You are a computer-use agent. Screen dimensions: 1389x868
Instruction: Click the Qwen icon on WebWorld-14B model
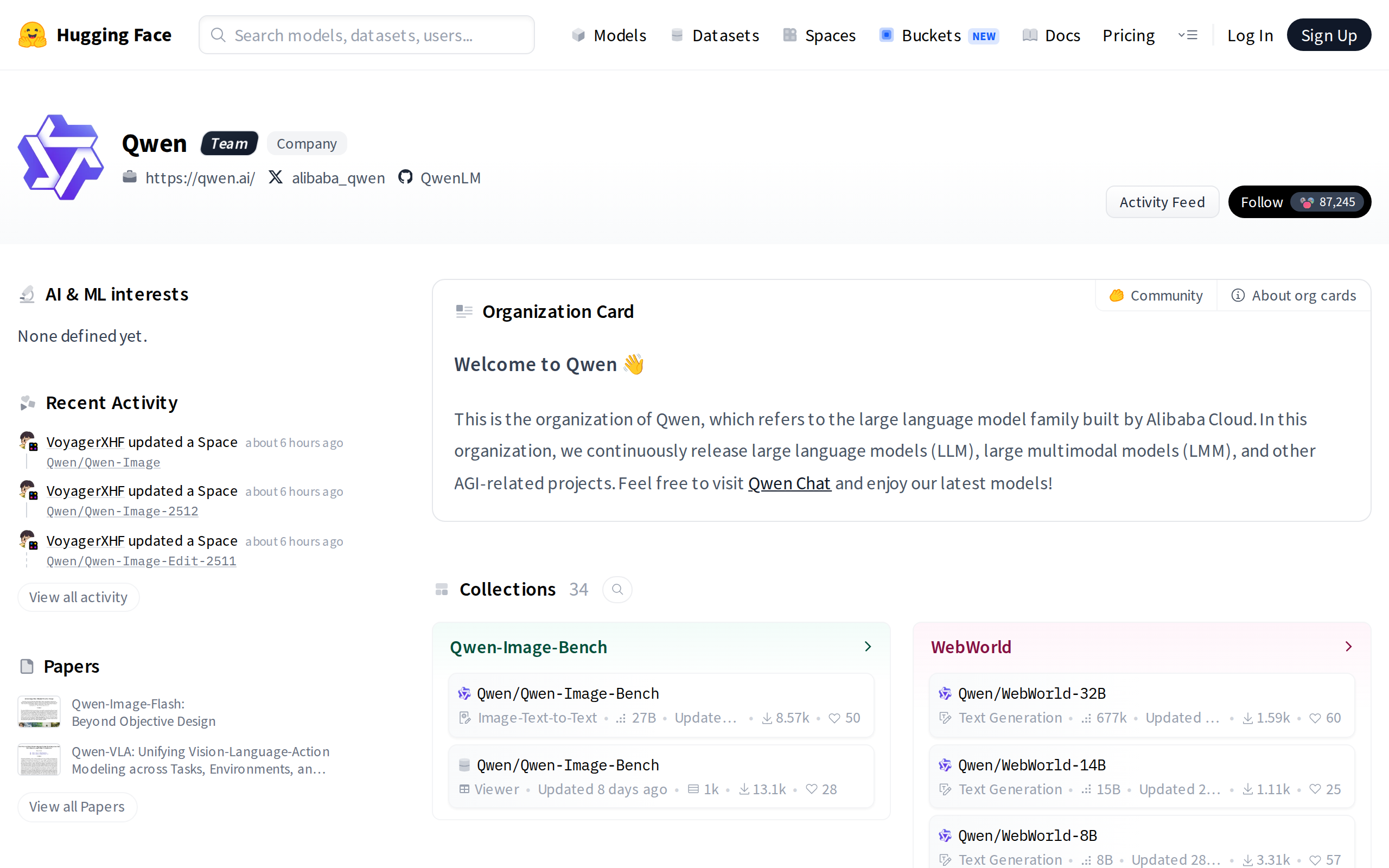click(x=945, y=765)
